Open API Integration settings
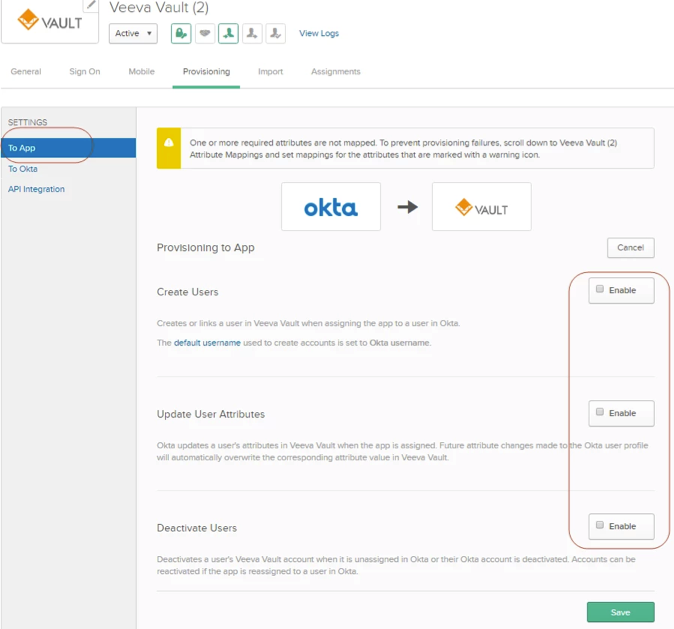The width and height of the screenshot is (674, 629). pyautogui.click(x=36, y=189)
